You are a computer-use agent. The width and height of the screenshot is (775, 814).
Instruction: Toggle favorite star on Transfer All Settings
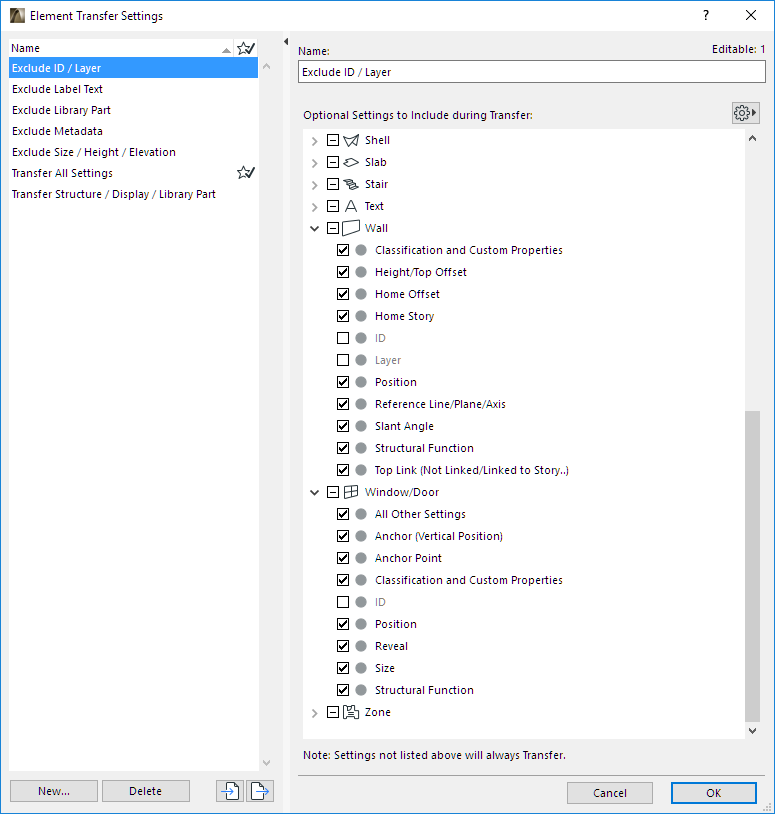pyautogui.click(x=246, y=172)
